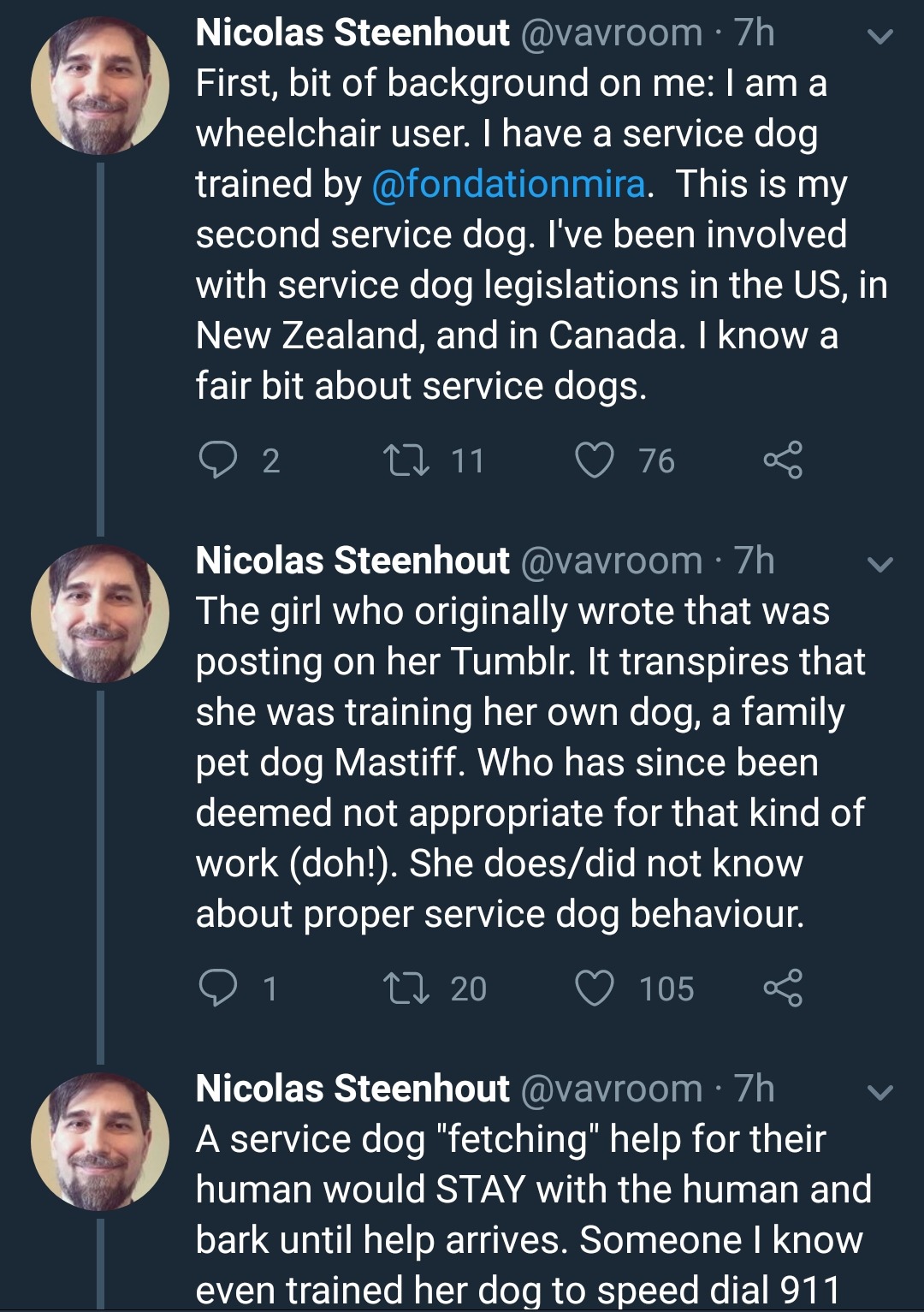Retweet the tweet with 20 retweets
This screenshot has height=1312, width=924.
point(406,988)
